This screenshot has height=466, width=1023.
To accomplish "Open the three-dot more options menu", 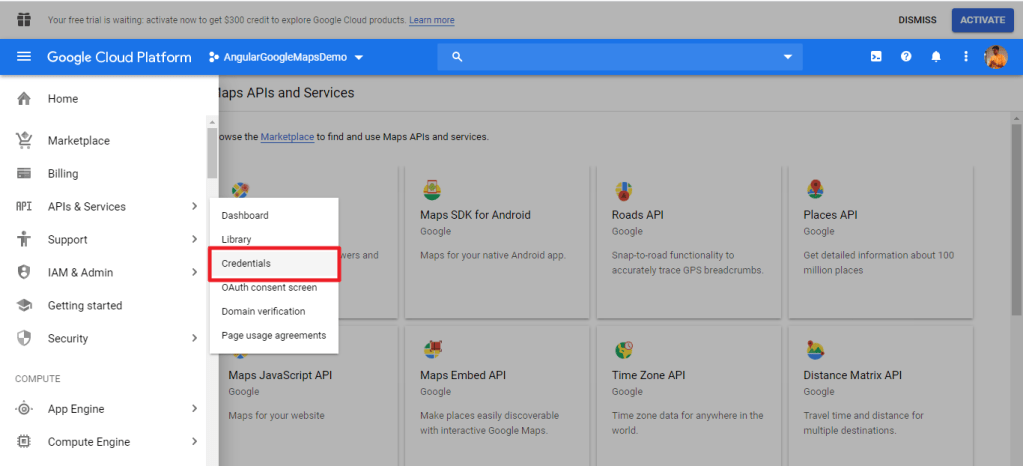I will (966, 57).
